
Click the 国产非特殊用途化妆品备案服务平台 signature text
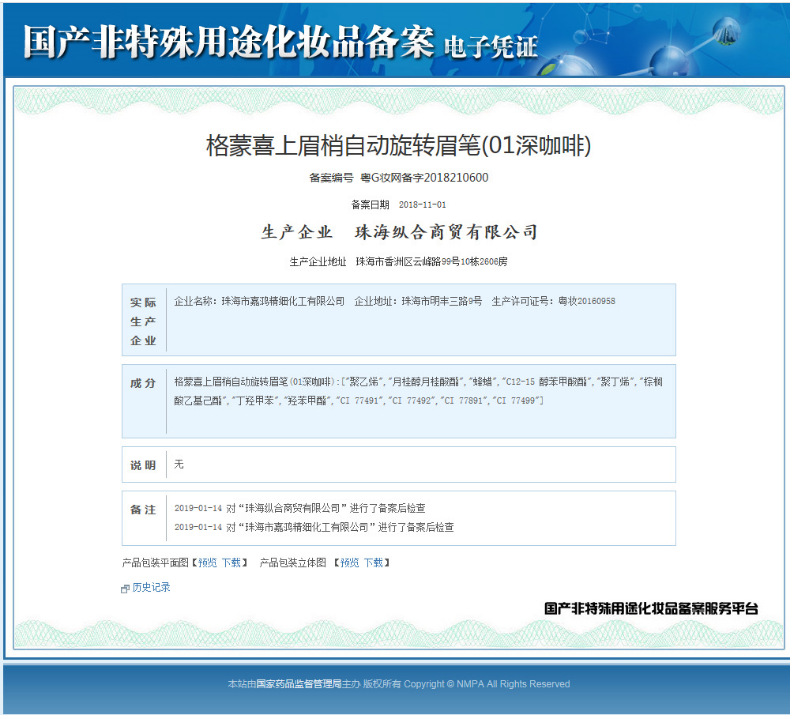click(x=651, y=609)
